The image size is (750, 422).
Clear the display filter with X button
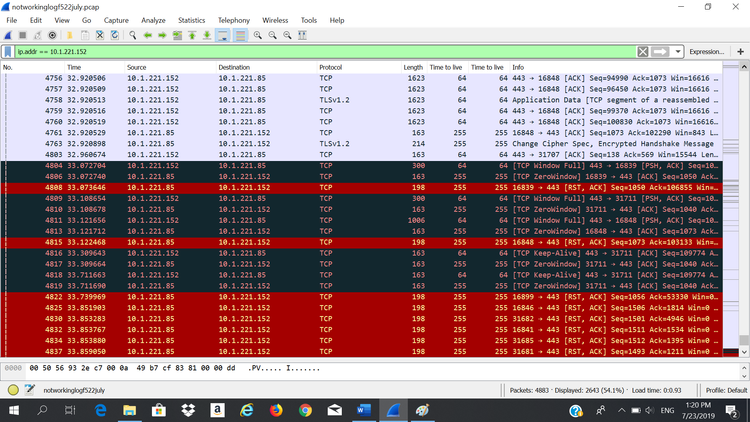point(642,51)
